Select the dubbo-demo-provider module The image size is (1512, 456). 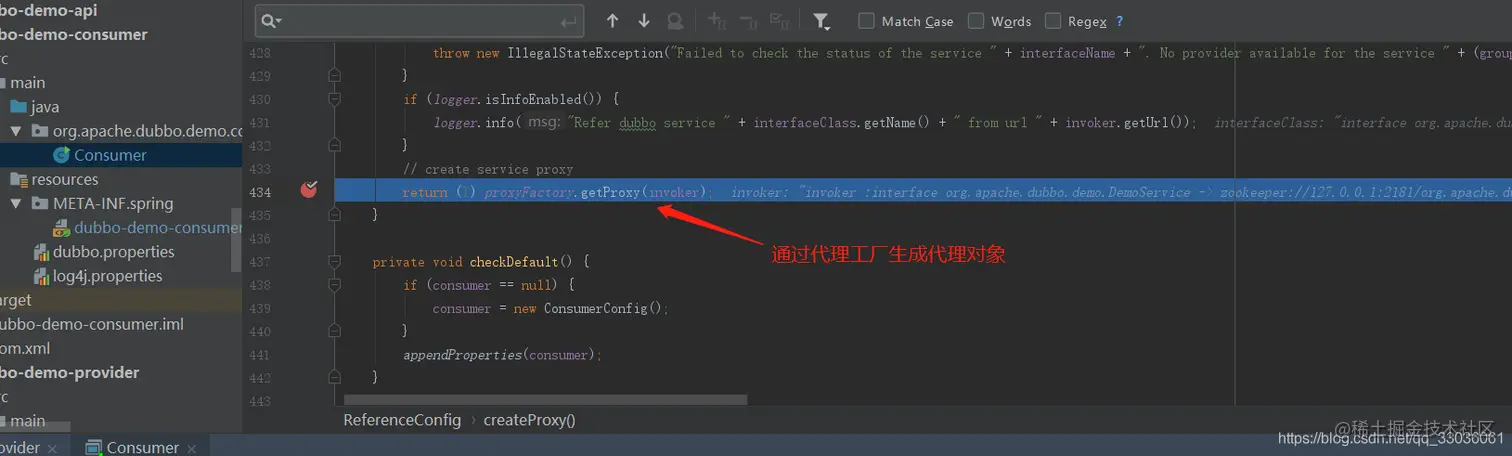coord(70,372)
